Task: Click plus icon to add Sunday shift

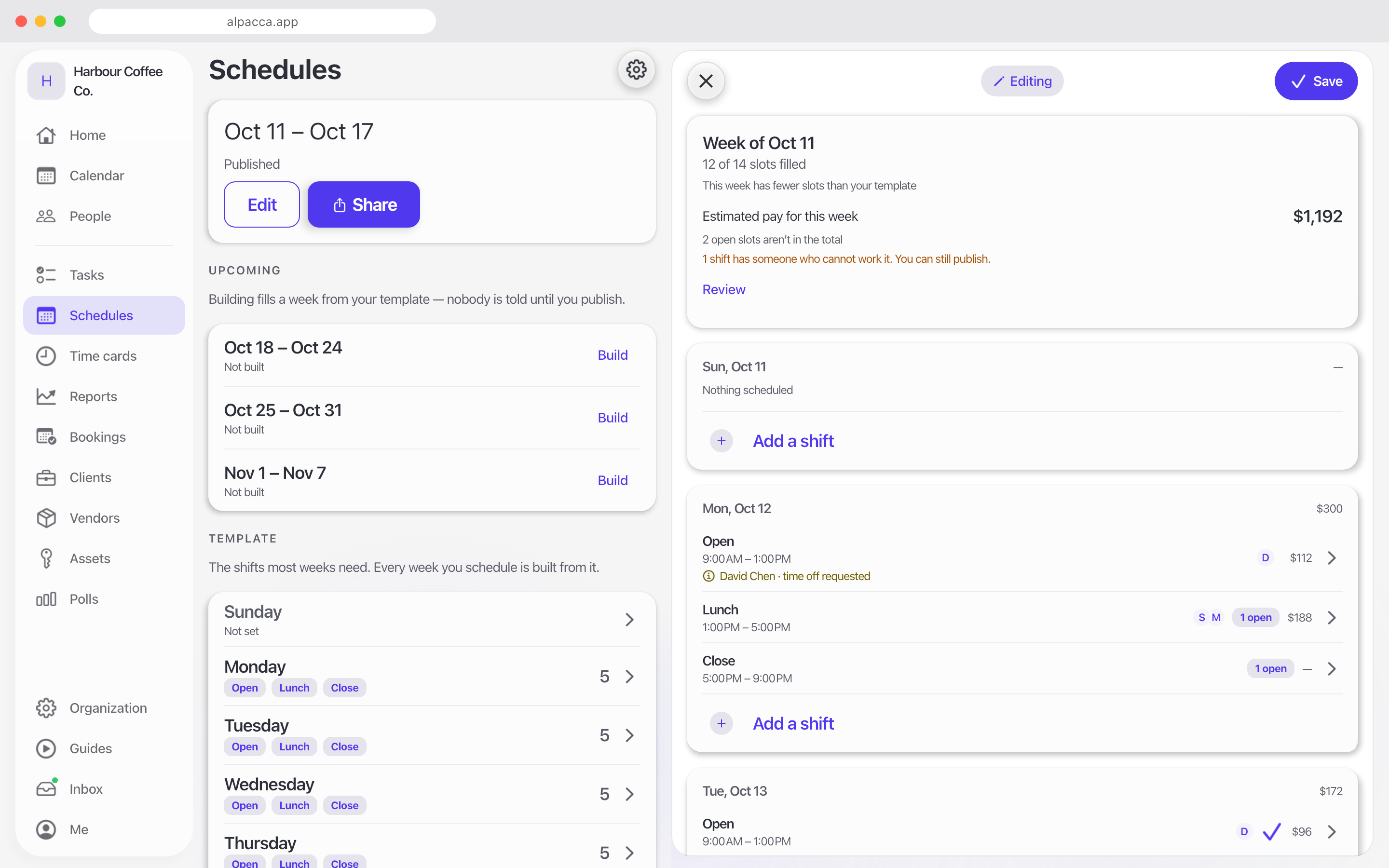Action: (x=722, y=441)
